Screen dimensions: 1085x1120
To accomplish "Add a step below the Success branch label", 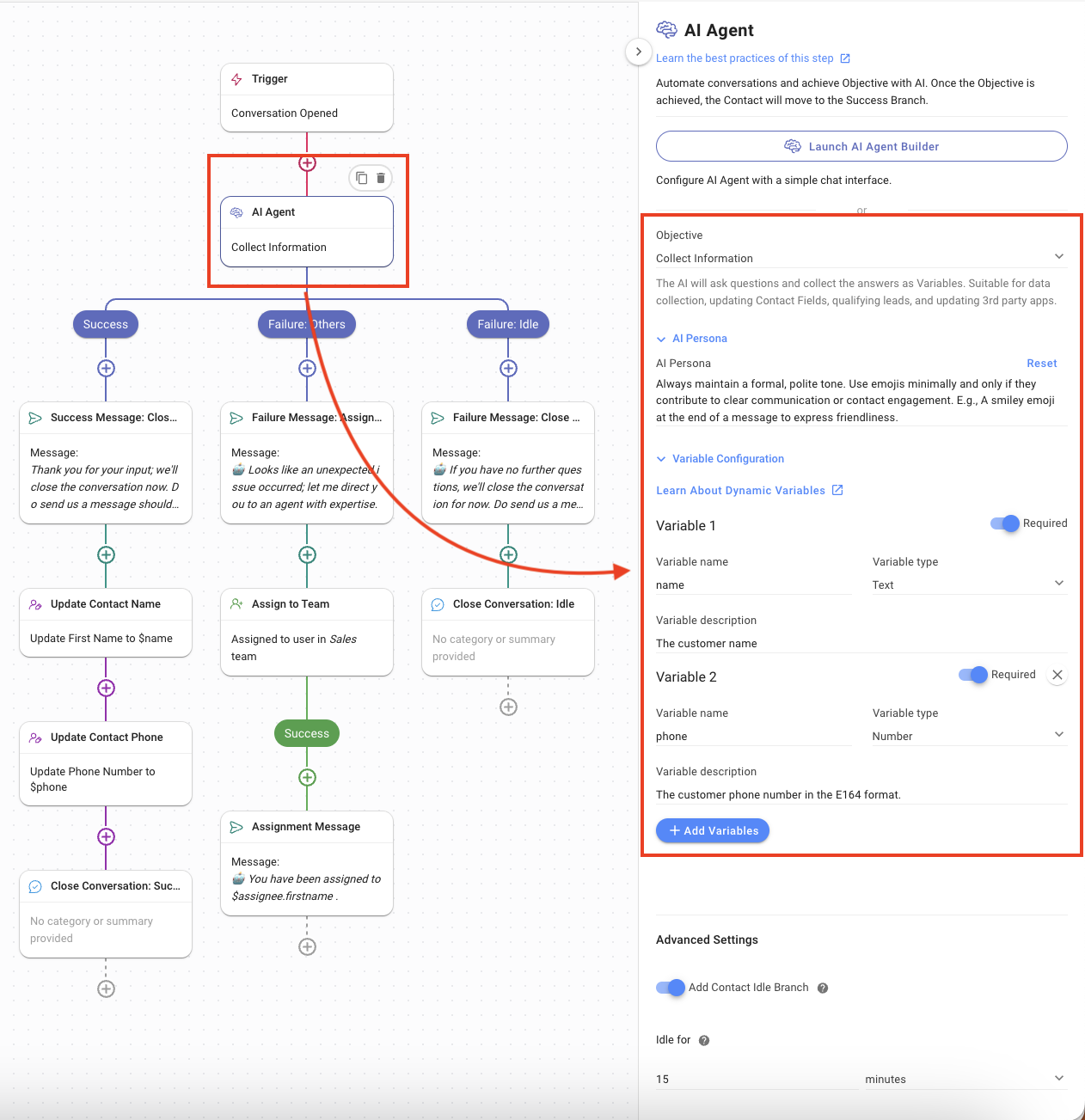I will coord(106,369).
